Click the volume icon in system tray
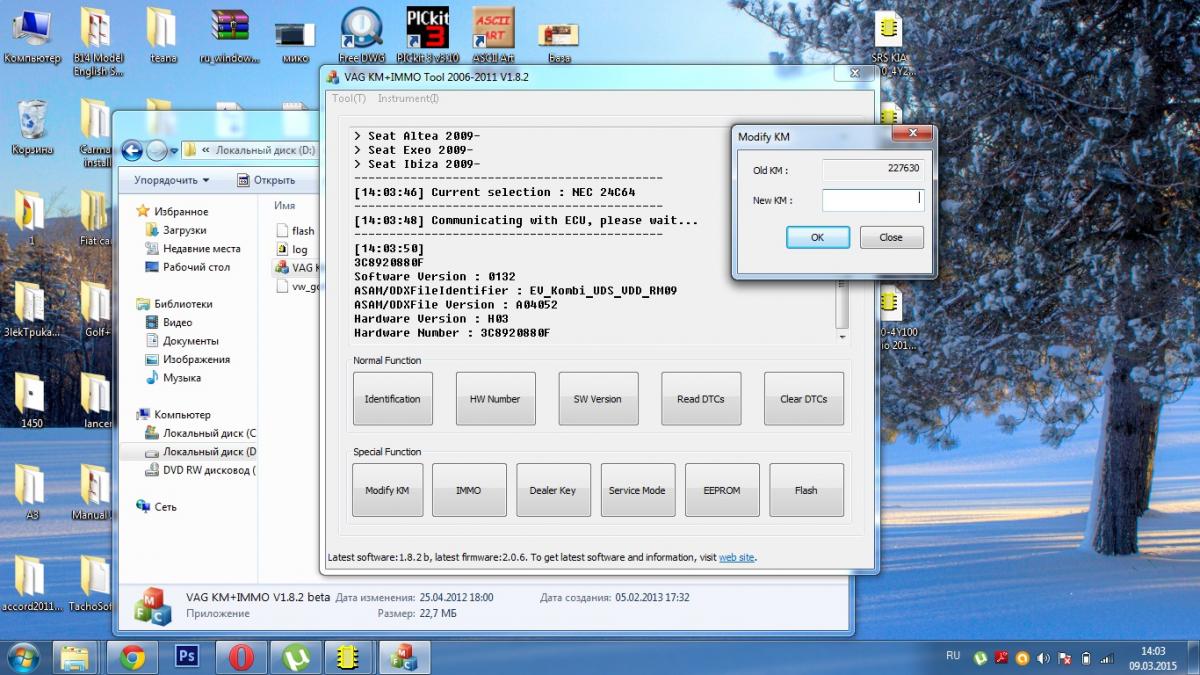Viewport: 1200px width, 675px height. pyautogui.click(x=1043, y=658)
